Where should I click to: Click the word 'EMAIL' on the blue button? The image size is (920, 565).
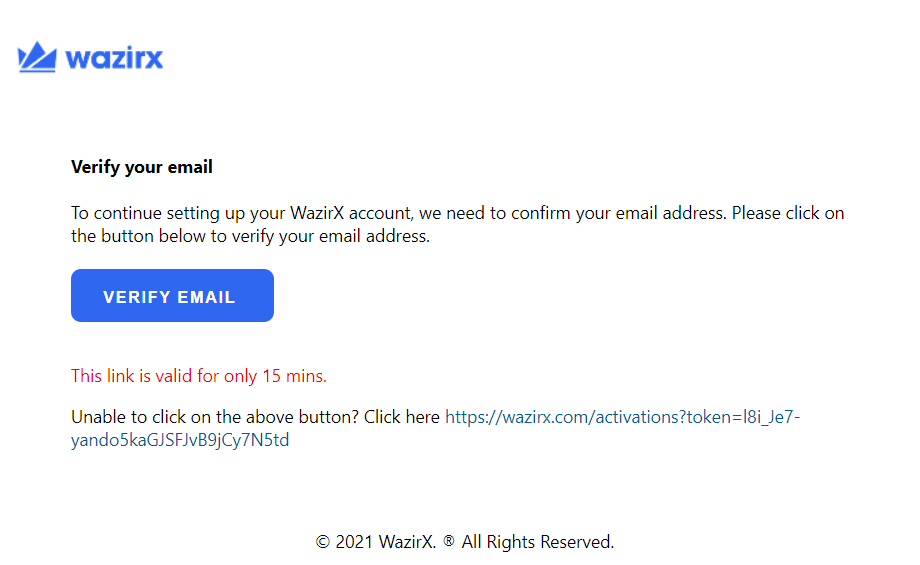coord(206,297)
